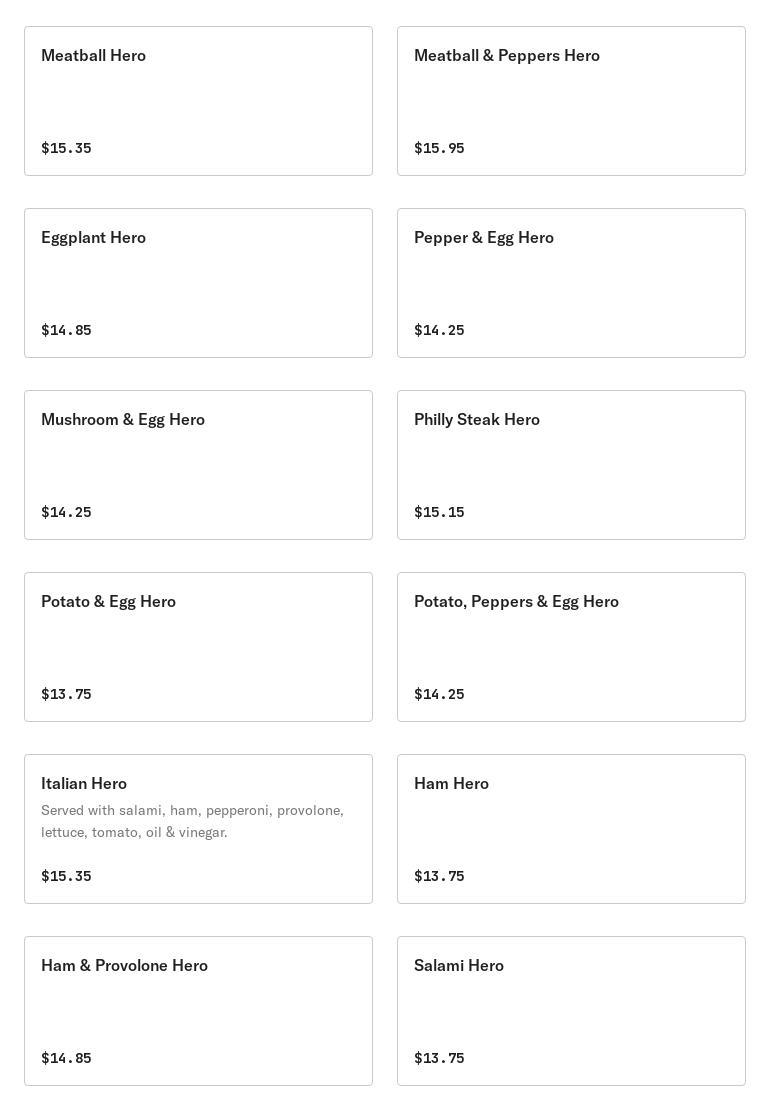Click the $13.75 Potato & Egg price
The height and width of the screenshot is (1100, 770).
point(66,694)
